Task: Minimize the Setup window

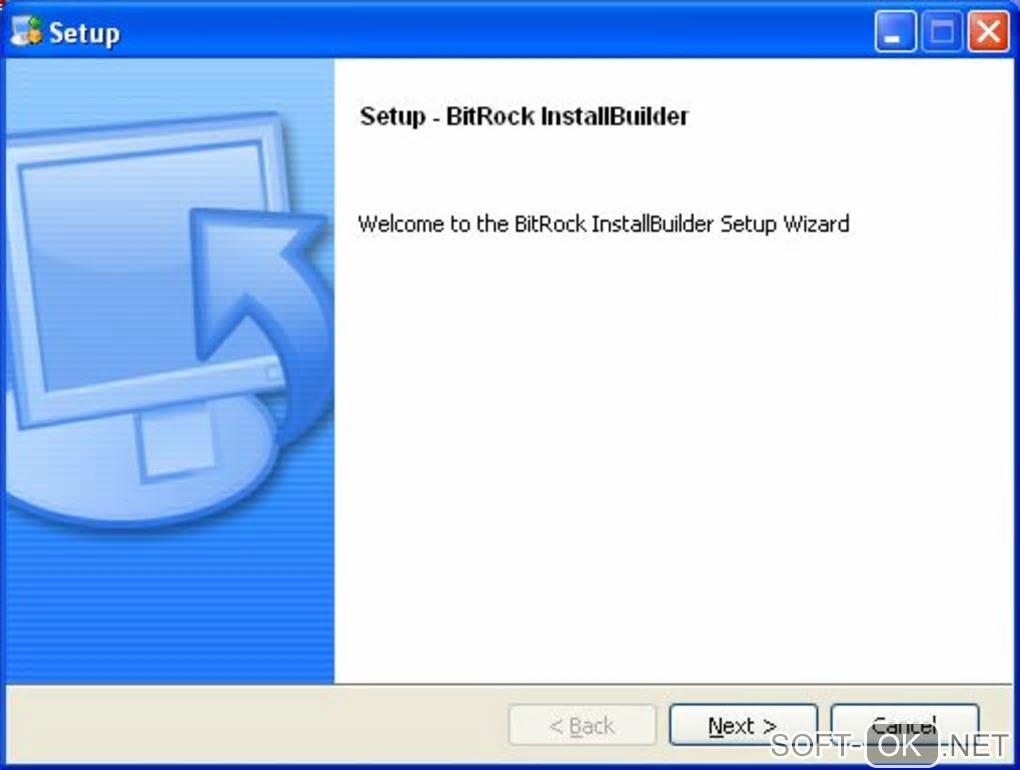Action: click(x=895, y=31)
